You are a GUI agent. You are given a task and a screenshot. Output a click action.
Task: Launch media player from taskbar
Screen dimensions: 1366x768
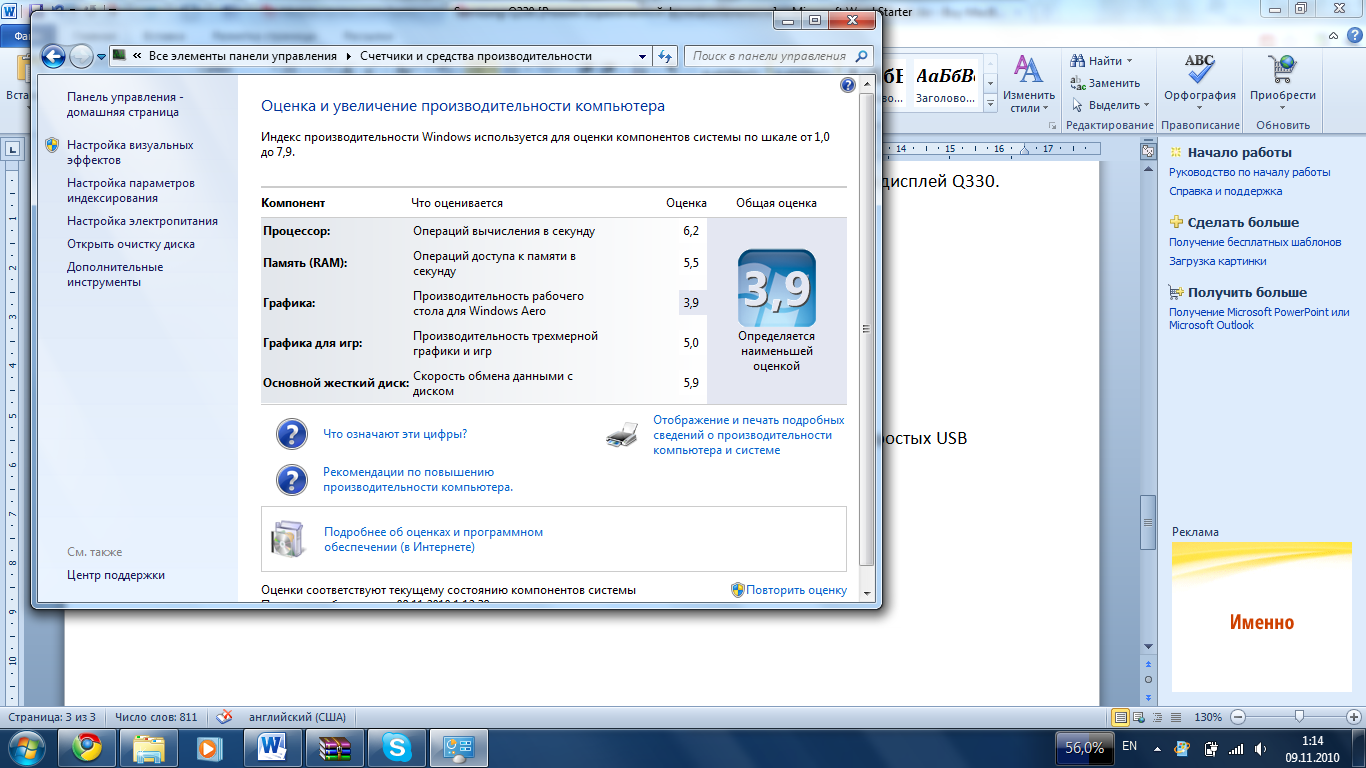click(210, 747)
